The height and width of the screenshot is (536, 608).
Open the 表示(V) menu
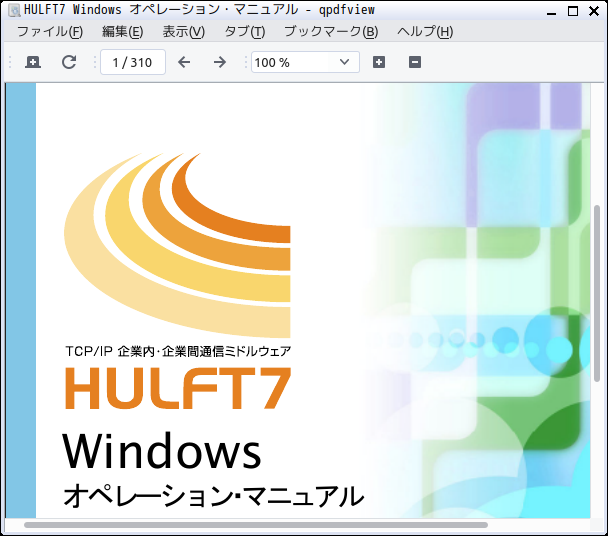click(183, 31)
